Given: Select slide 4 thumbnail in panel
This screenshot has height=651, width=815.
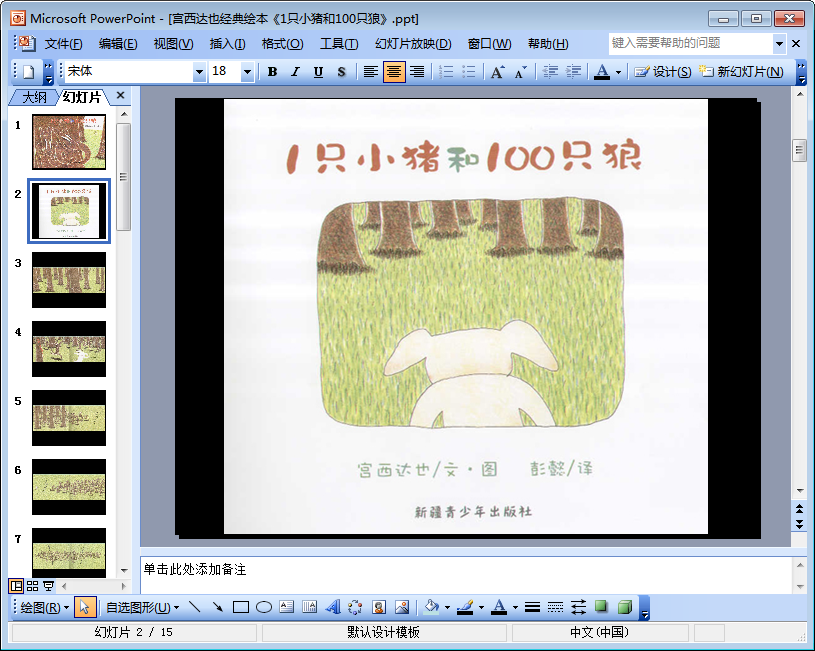Looking at the screenshot, I should pos(69,348).
